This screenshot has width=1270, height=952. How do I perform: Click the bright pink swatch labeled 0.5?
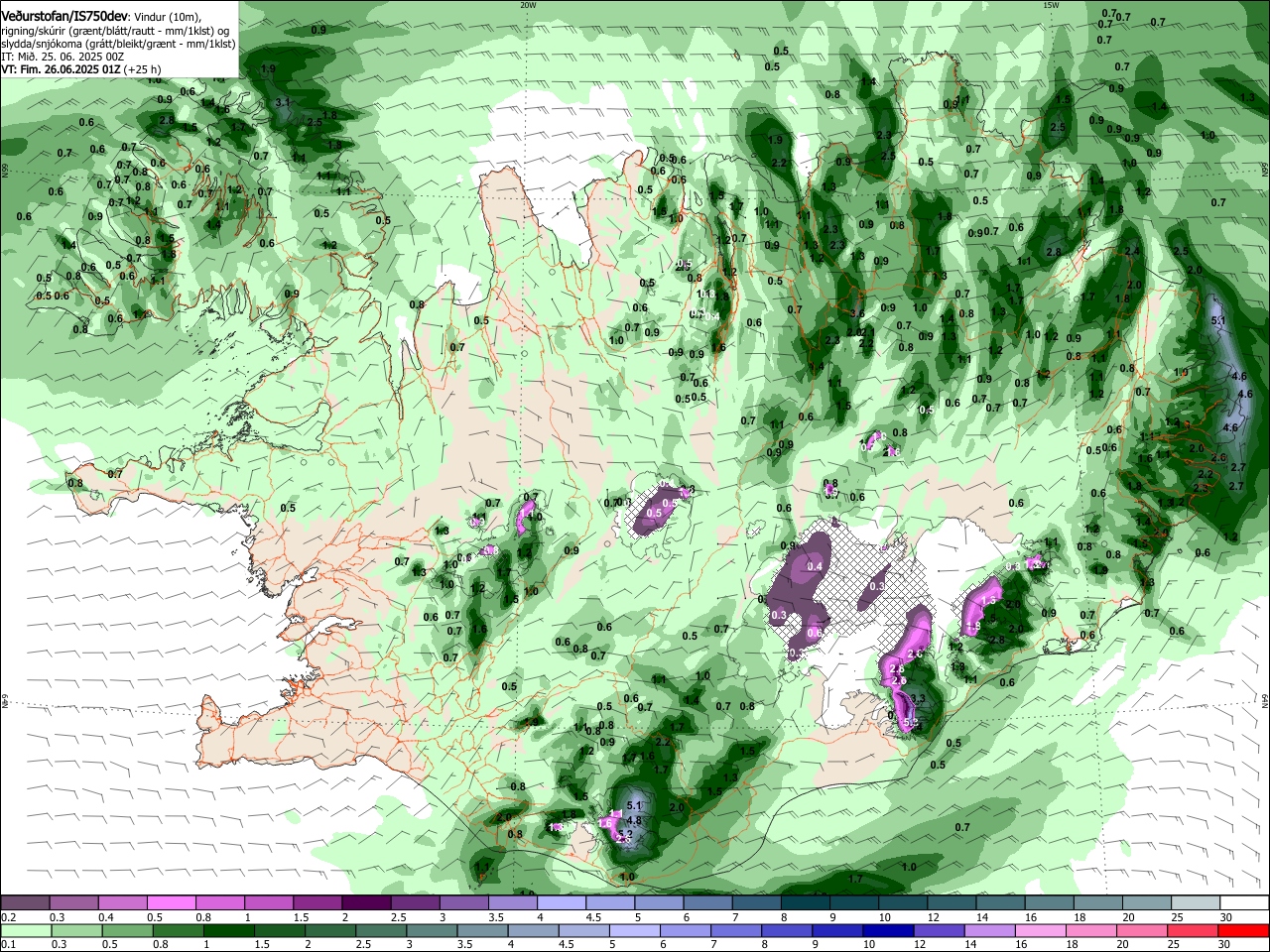pyautogui.click(x=171, y=902)
